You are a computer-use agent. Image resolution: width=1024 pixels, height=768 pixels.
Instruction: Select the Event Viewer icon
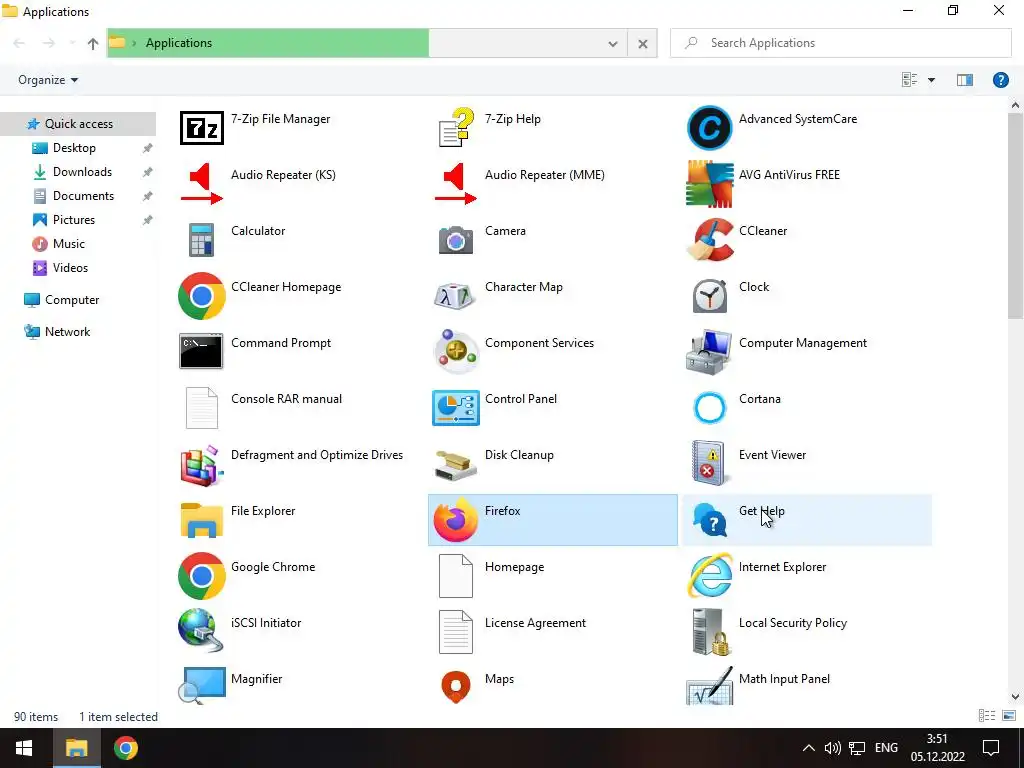pyautogui.click(x=710, y=464)
